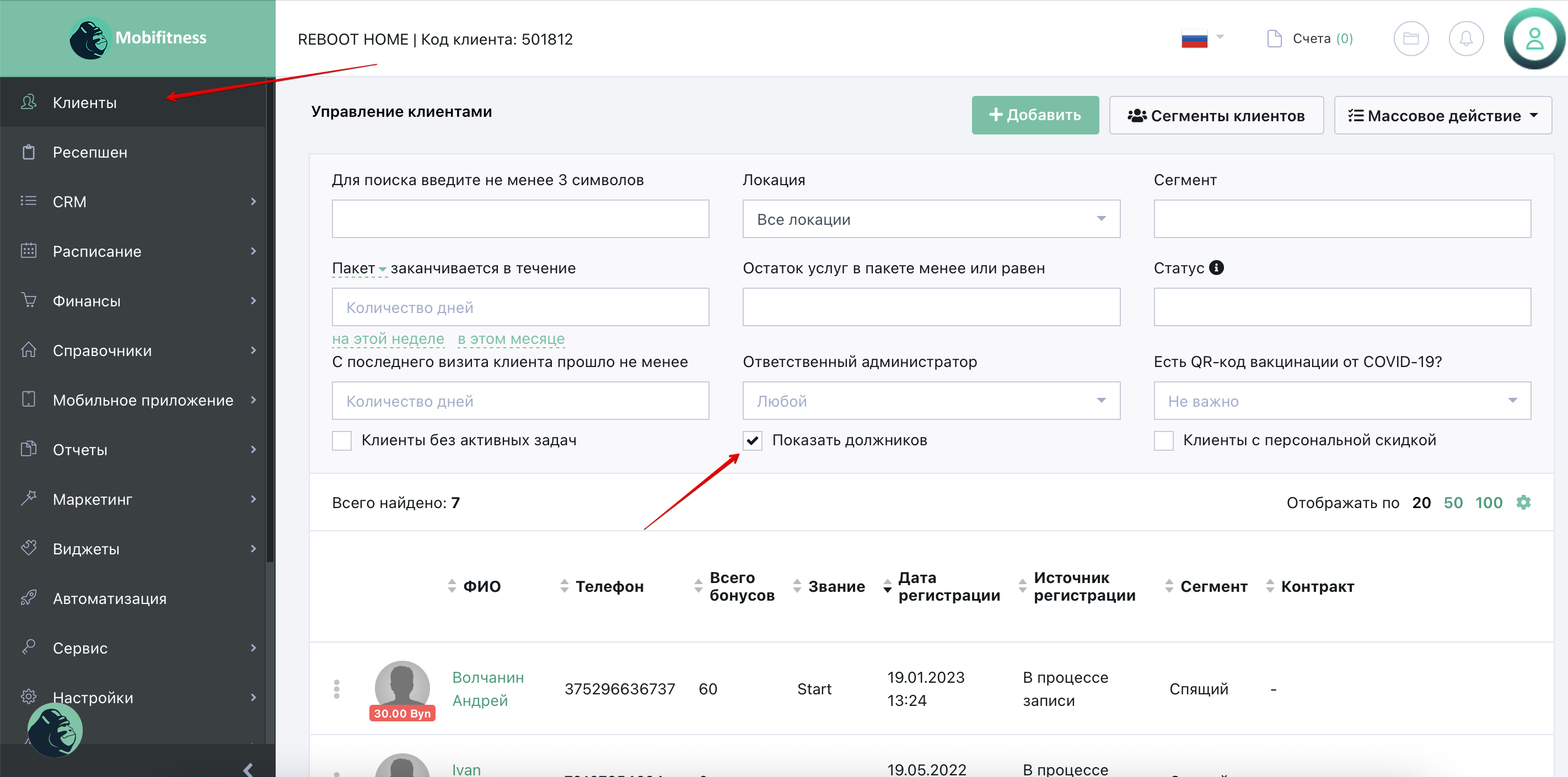Image resolution: width=1568 pixels, height=777 pixels.
Task: Collapse sidebar with chevron arrow
Action: click(248, 769)
